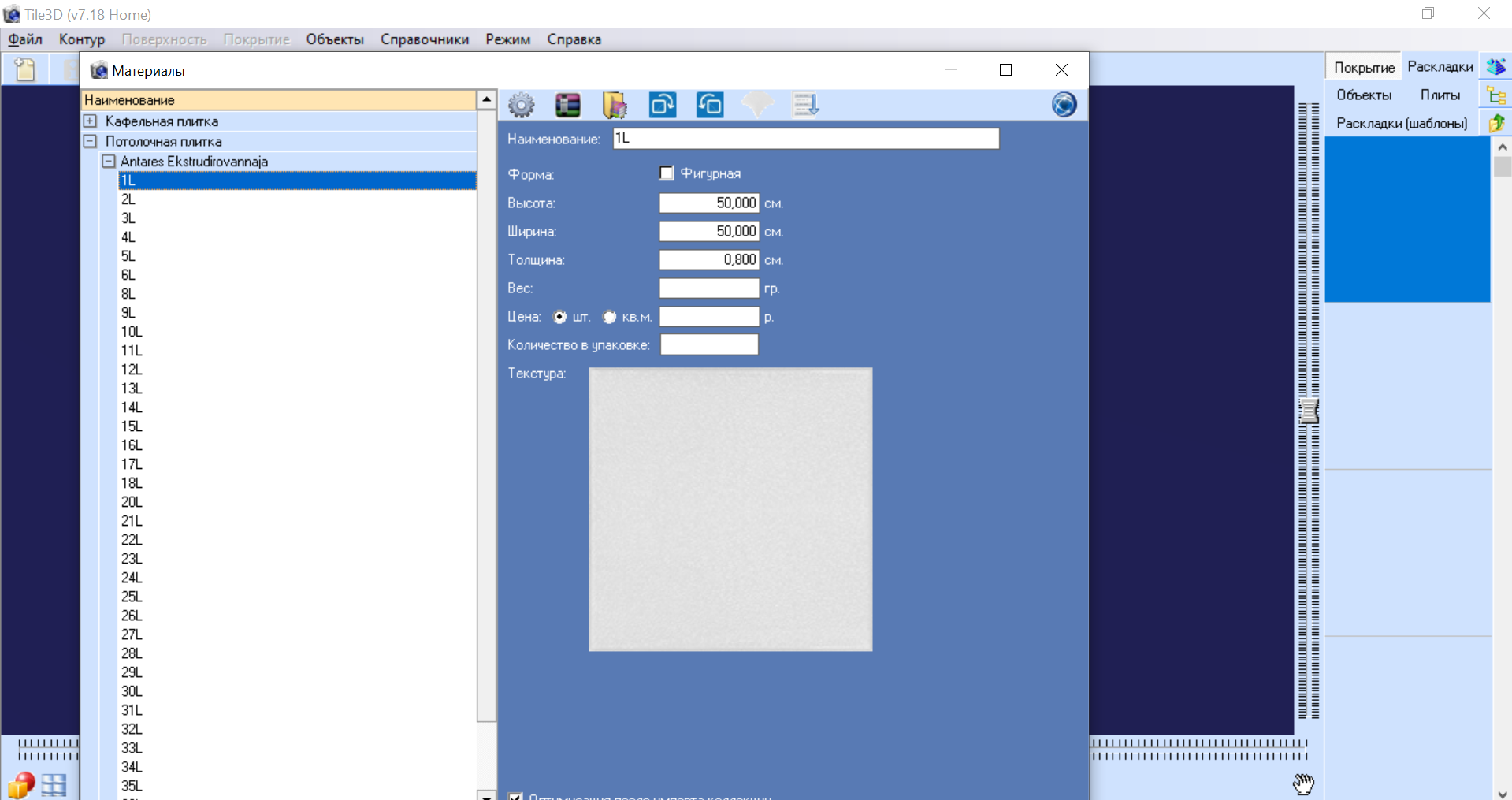Open the Режим menu
Viewport: 1512px width, 800px height.
508,39
